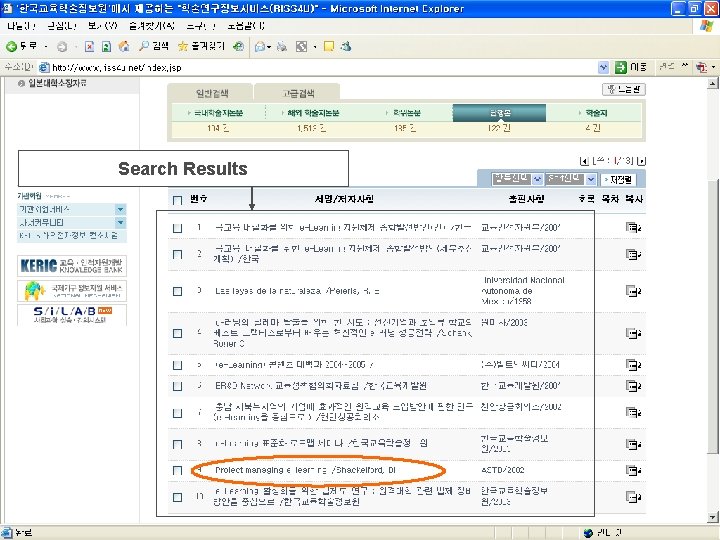Screen dimensions: 720x540
Task: Select the 학술지 category tab
Action: (x=596, y=113)
